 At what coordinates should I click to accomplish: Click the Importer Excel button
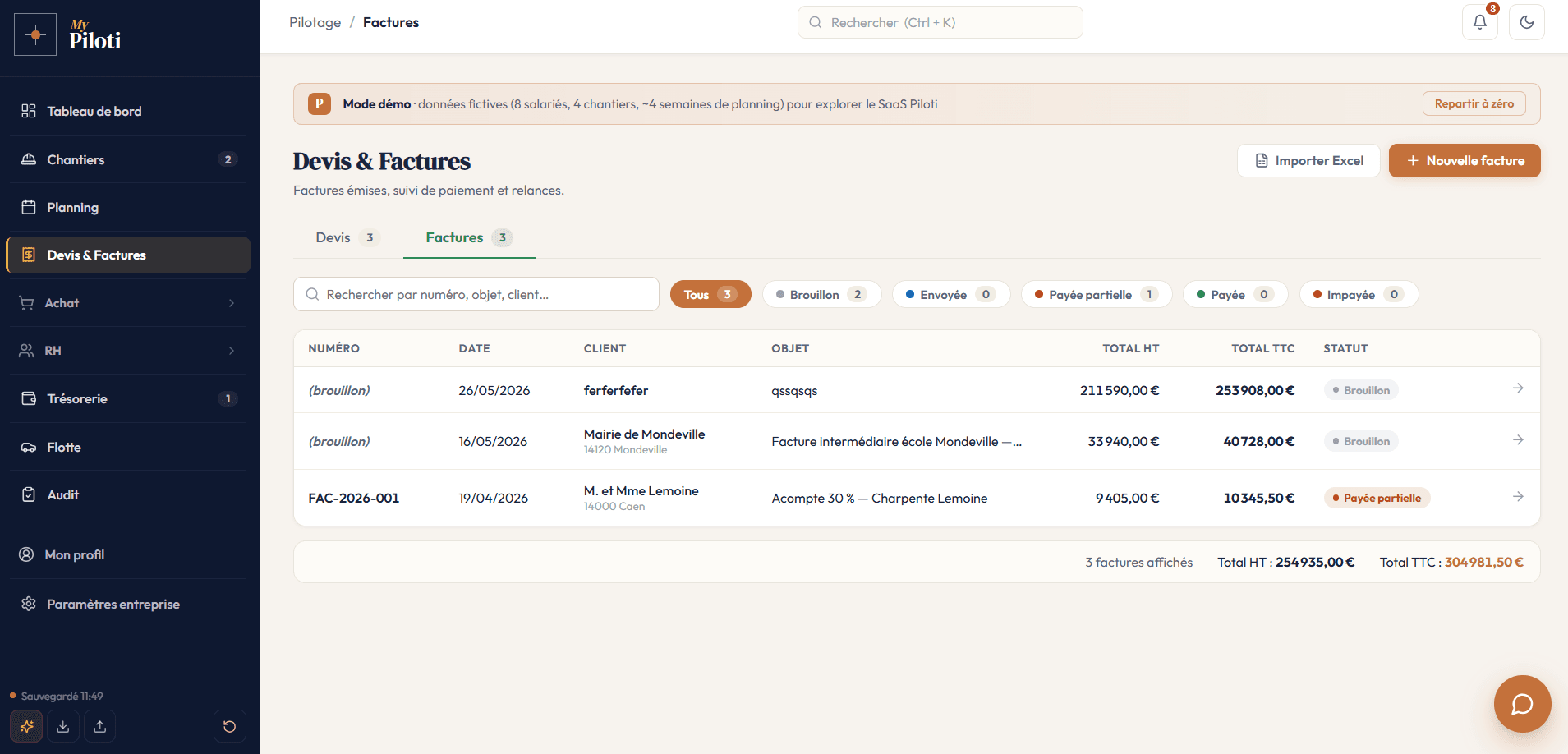[x=1308, y=161]
